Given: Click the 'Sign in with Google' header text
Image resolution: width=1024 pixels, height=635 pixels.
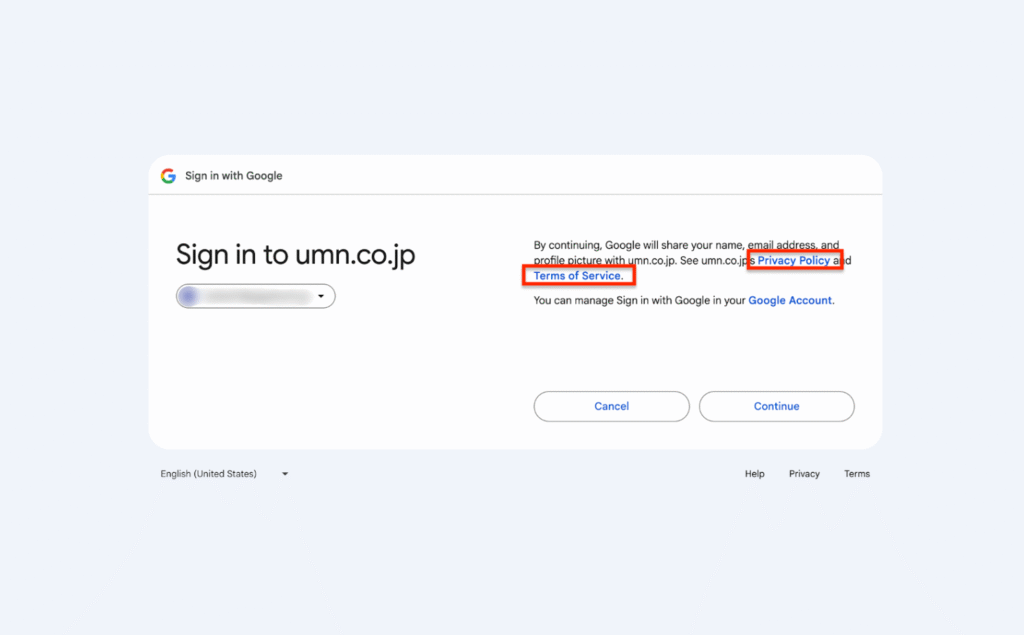Looking at the screenshot, I should click(x=234, y=176).
